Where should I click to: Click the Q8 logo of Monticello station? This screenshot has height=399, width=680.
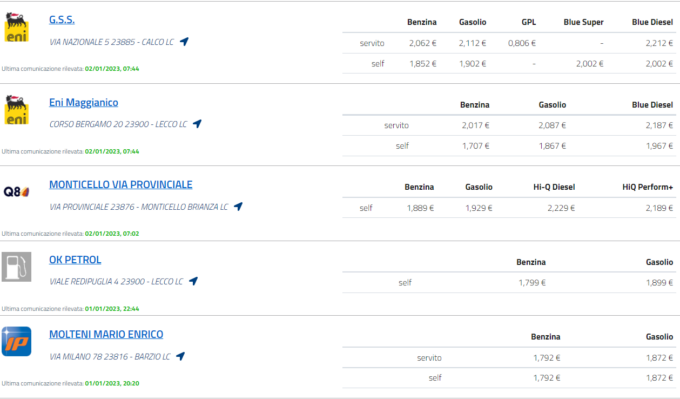coord(16,191)
